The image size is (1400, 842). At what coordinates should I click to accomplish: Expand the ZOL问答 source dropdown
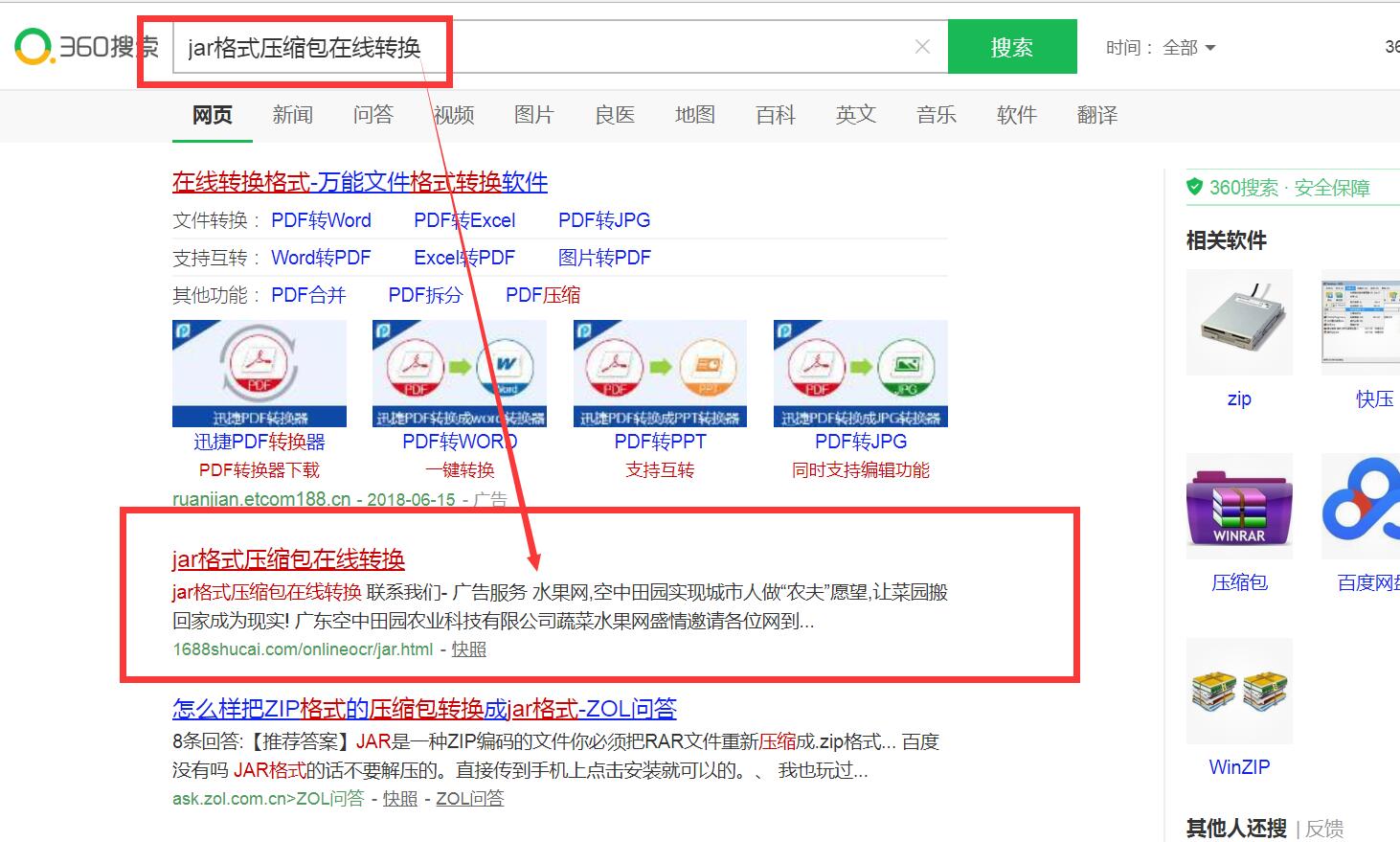[468, 799]
